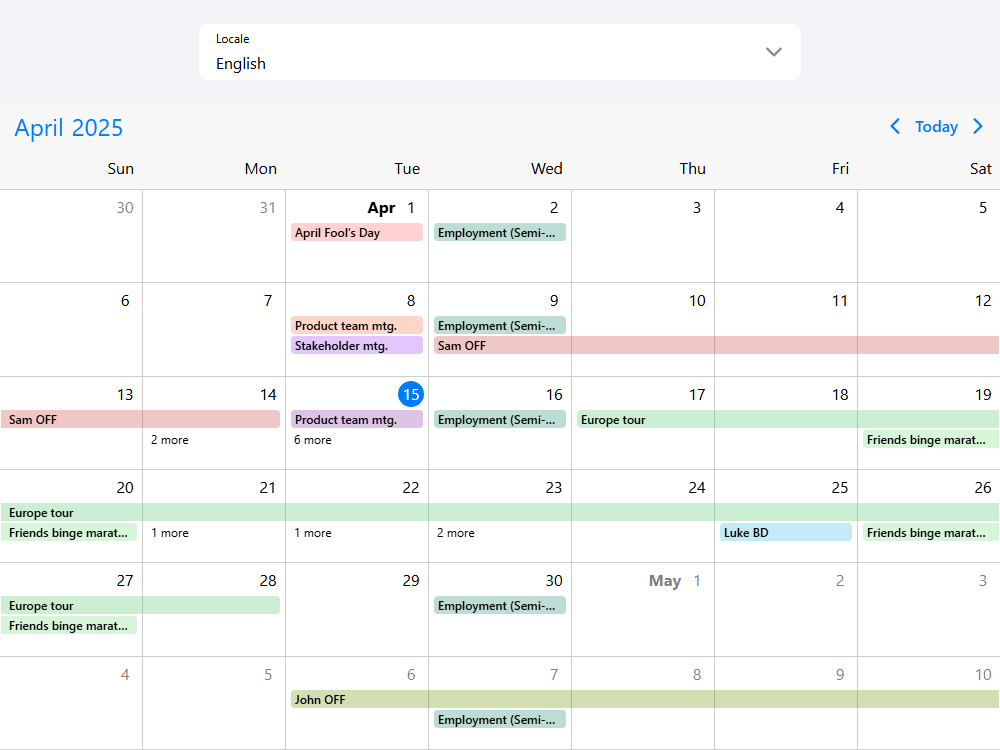The height and width of the screenshot is (750, 1000).
Task: Select date April 3
Action: [x=696, y=208]
